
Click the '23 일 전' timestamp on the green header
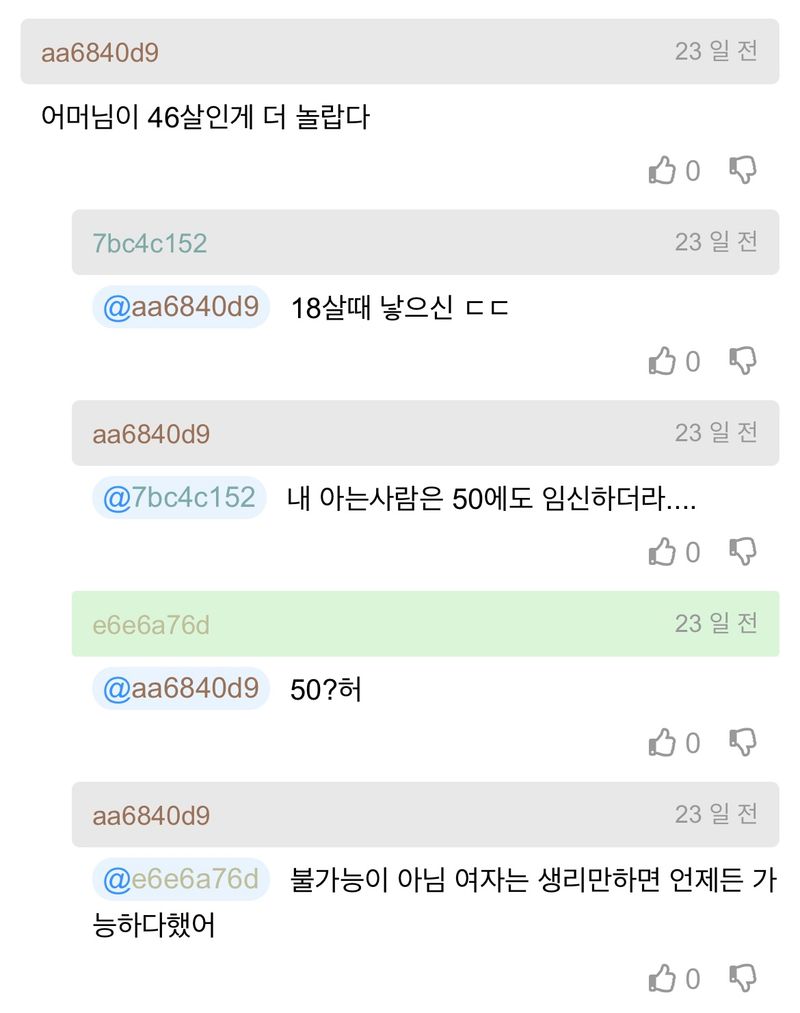click(716, 624)
